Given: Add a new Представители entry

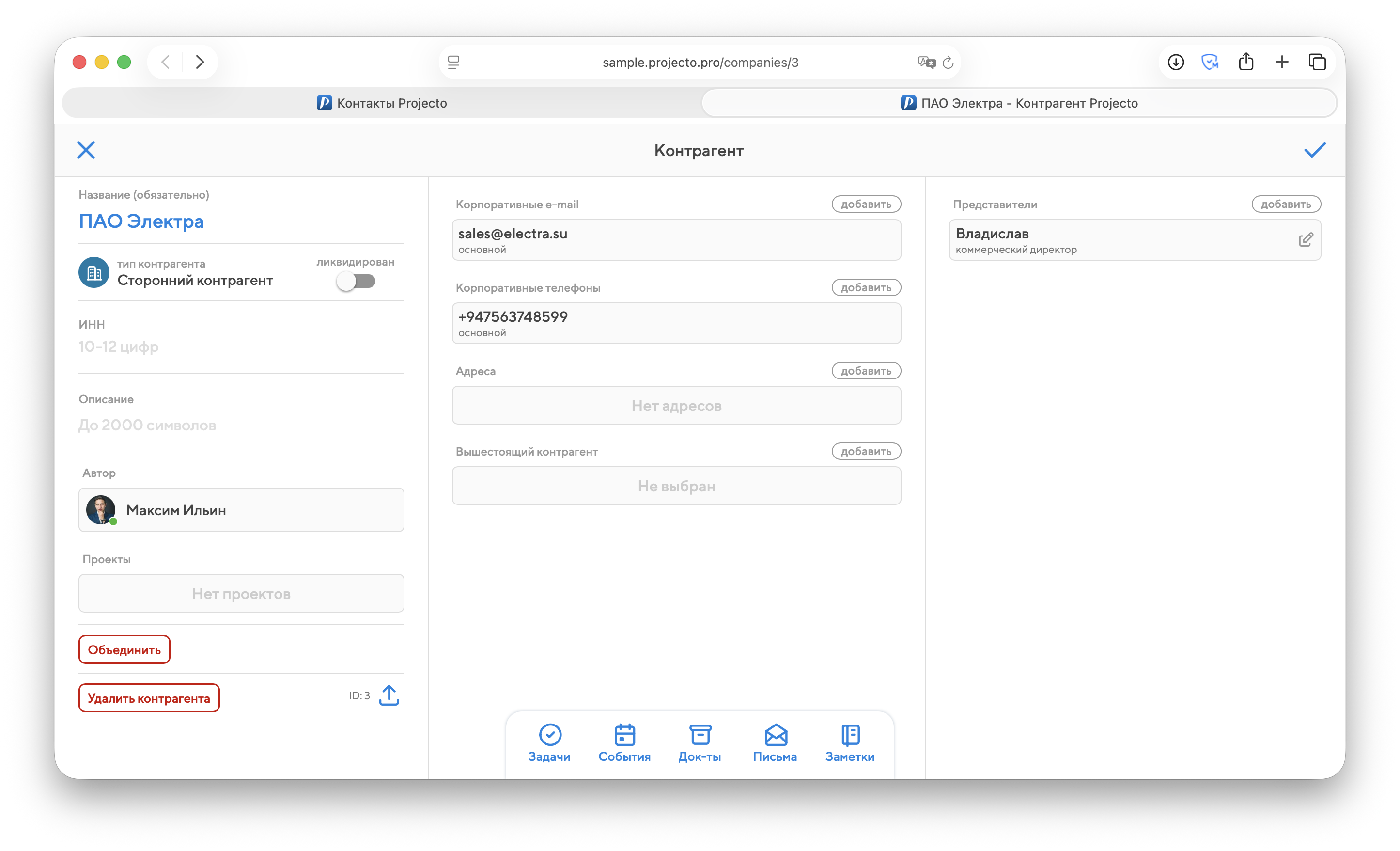Looking at the screenshot, I should pyautogui.click(x=1286, y=204).
